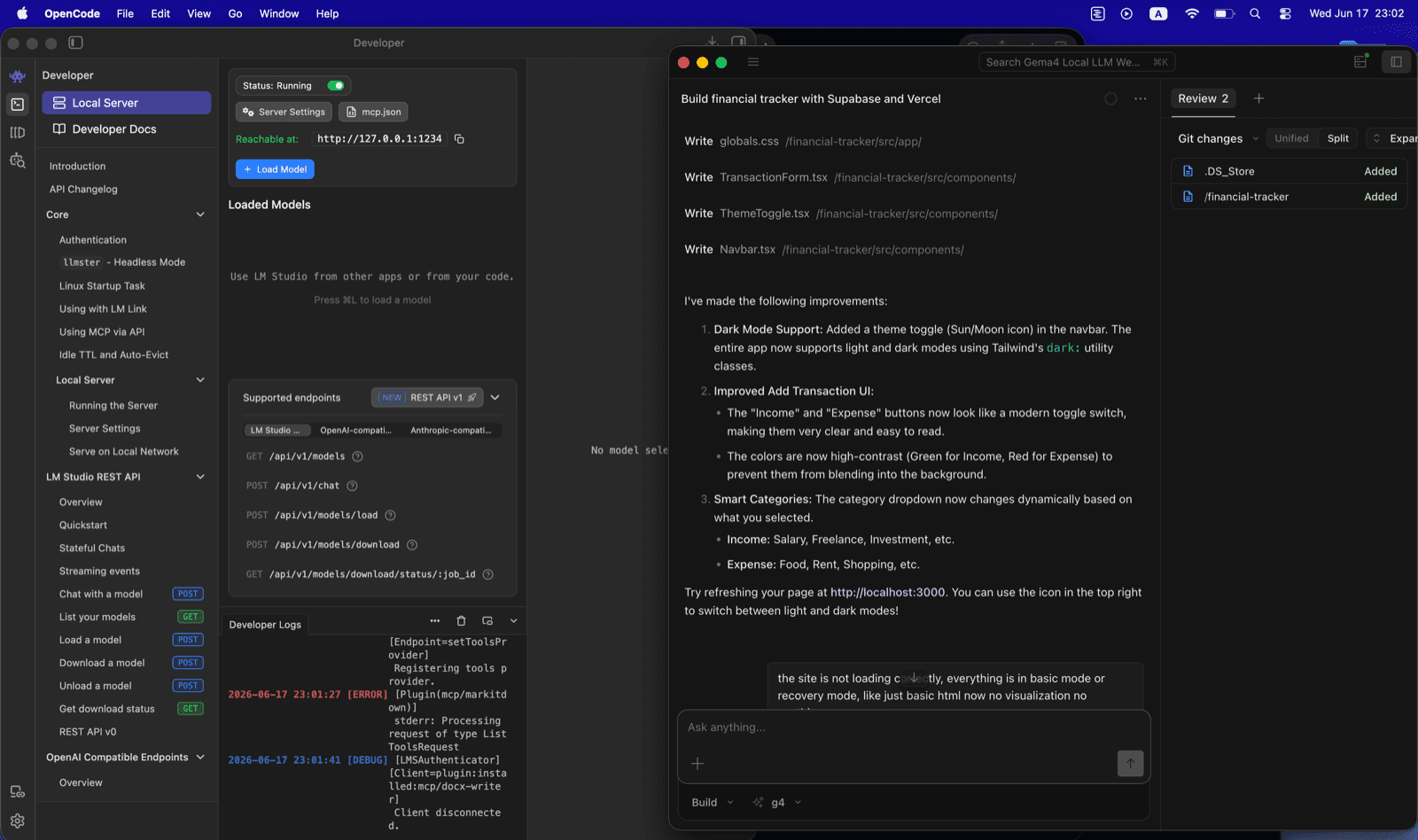
Task: Open the terminal panel icon with green dot
Action: pyautogui.click(x=1361, y=61)
